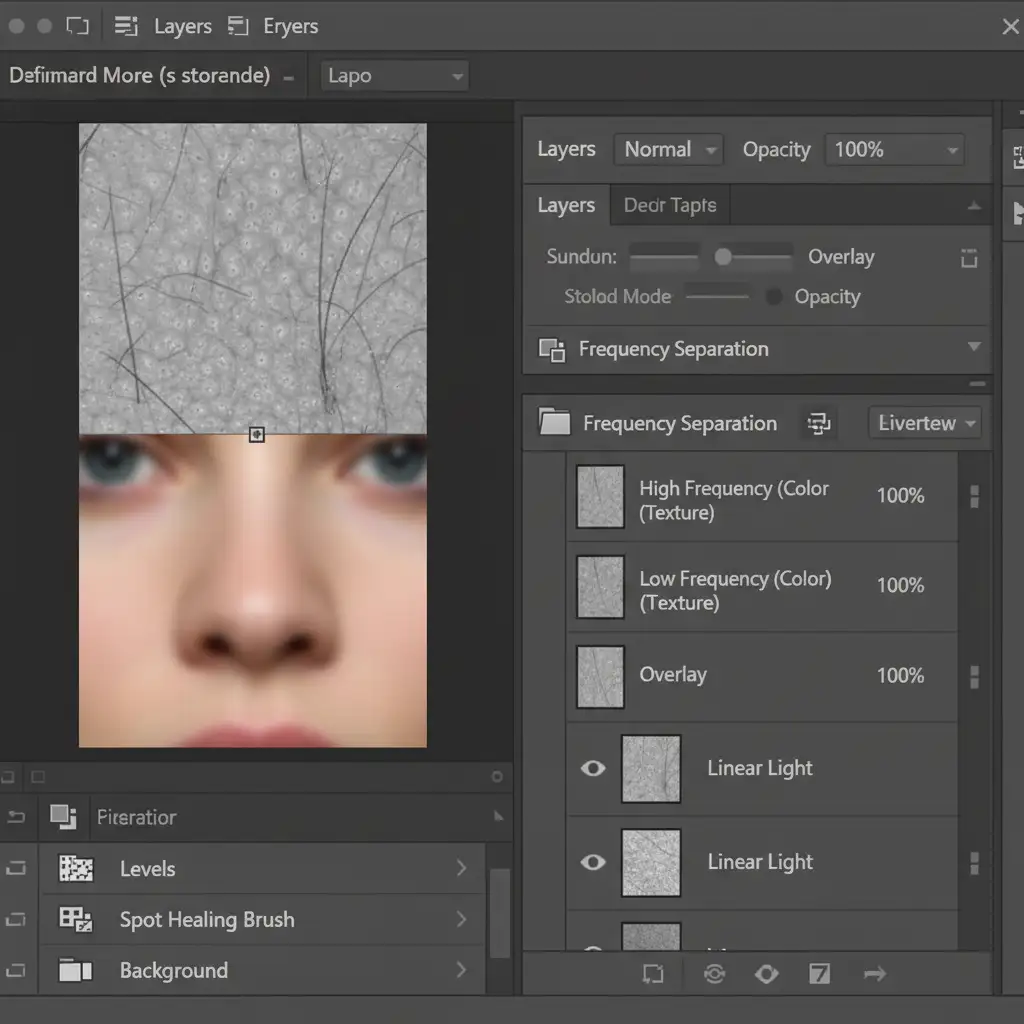Viewport: 1024px width, 1024px height.
Task: Toggle visibility of second Linear Light layer
Action: (x=593, y=862)
